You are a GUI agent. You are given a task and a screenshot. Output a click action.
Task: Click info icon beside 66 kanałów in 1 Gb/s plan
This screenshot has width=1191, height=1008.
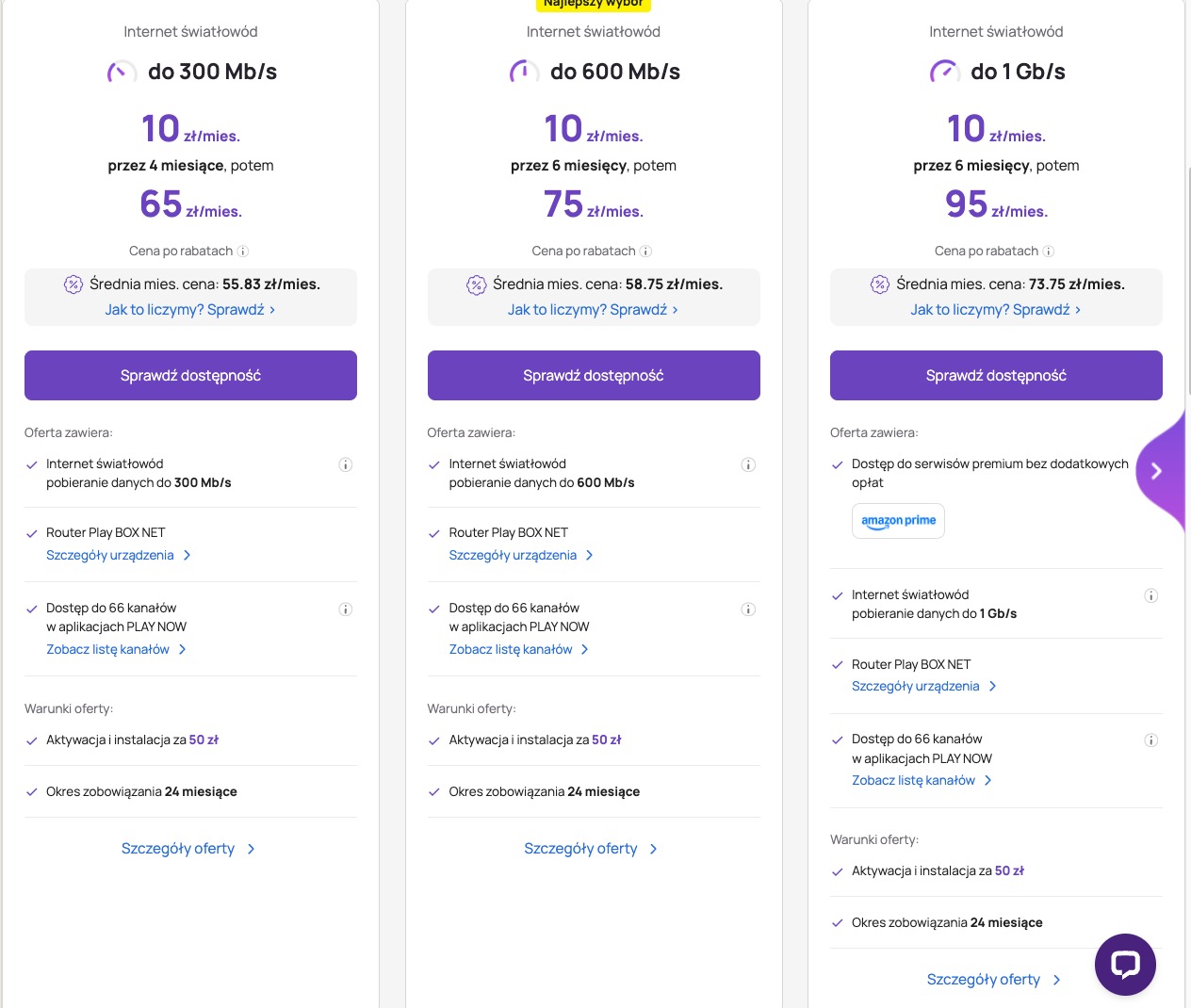pos(1150,740)
